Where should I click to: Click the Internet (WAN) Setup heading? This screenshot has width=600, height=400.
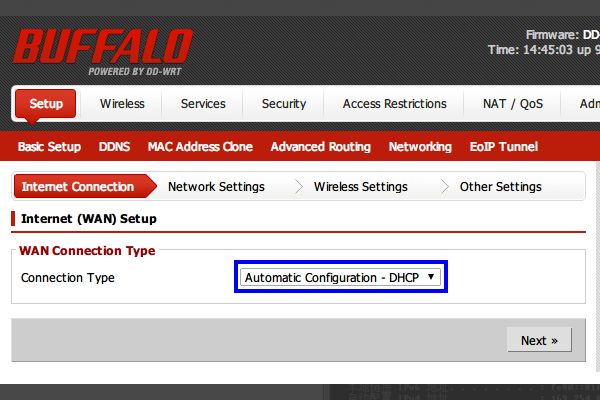pos(89,218)
